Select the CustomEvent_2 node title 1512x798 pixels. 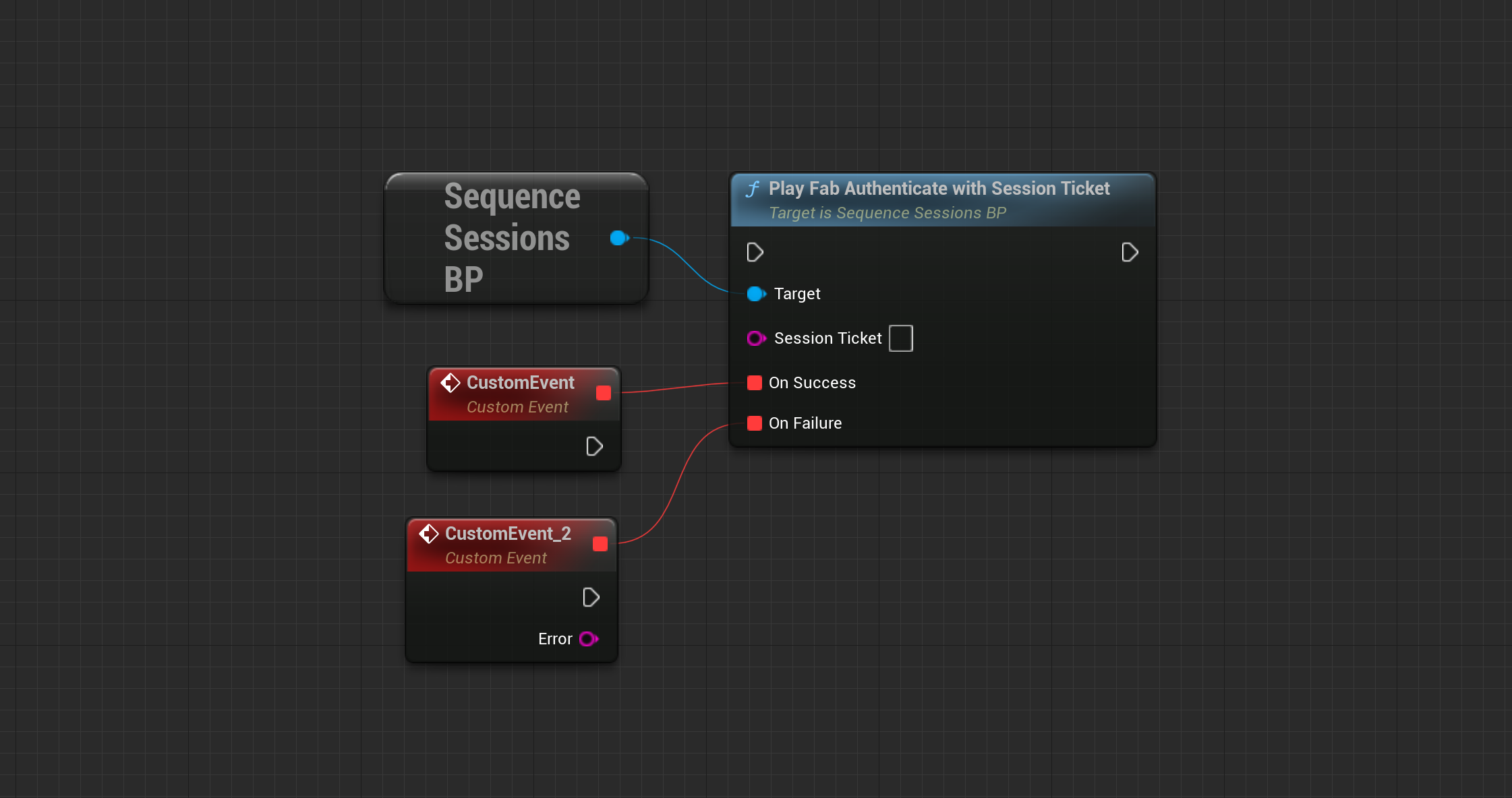pos(508,534)
